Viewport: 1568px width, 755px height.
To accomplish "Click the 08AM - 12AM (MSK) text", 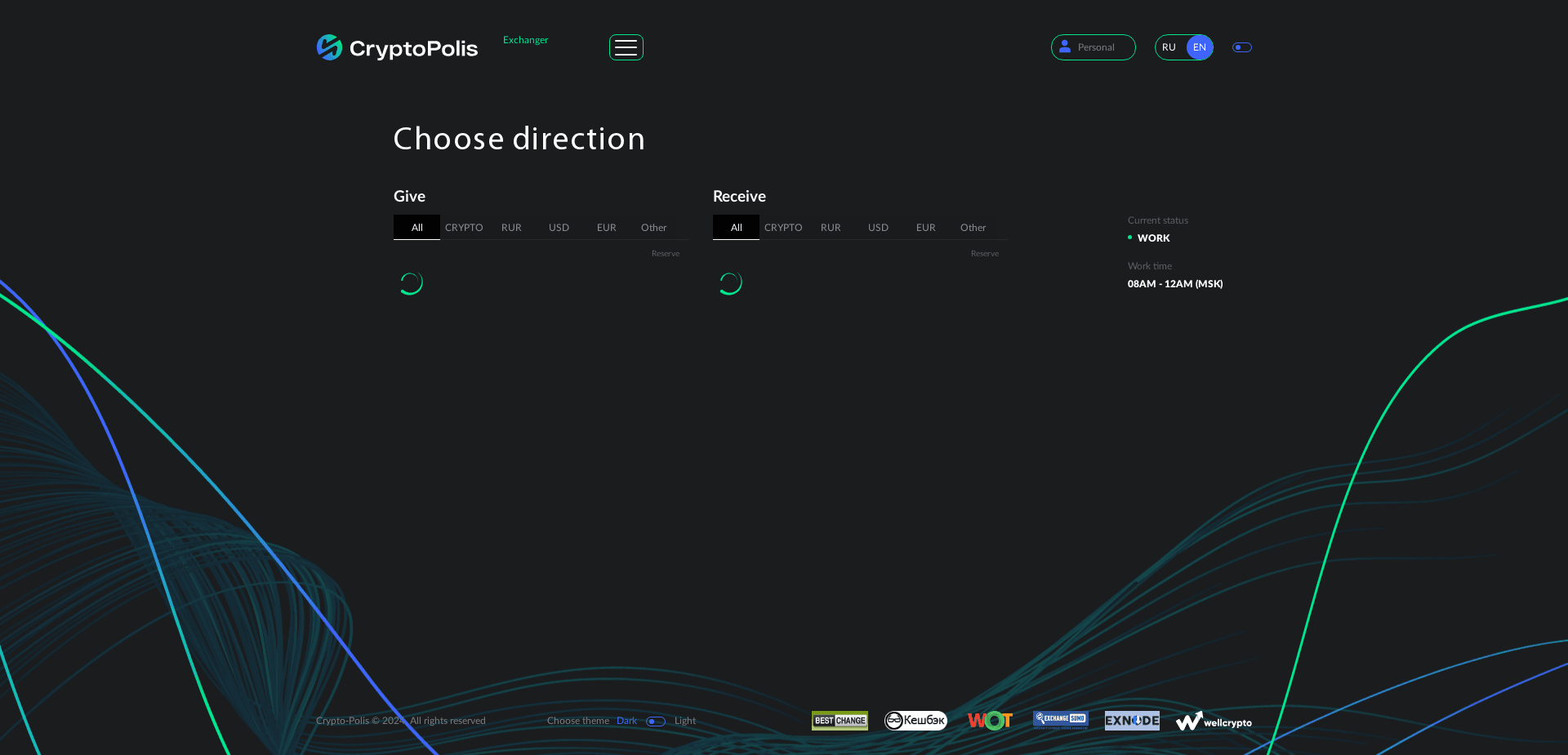I will [1175, 284].
